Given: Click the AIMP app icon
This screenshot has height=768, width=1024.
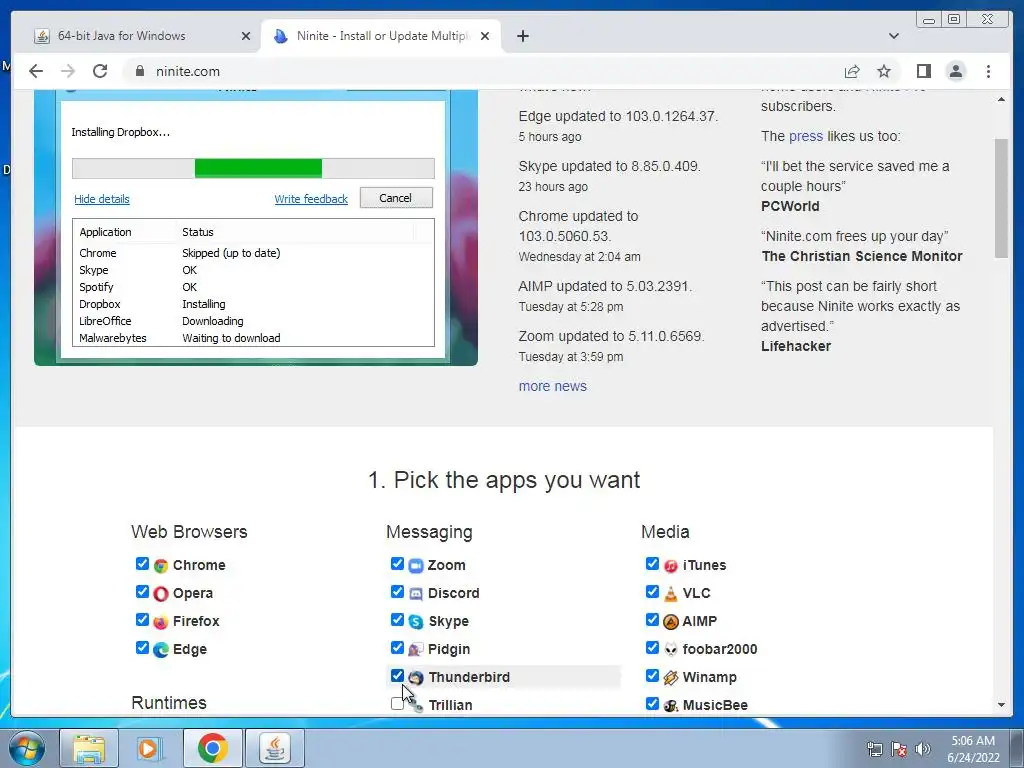Looking at the screenshot, I should pos(671,622).
